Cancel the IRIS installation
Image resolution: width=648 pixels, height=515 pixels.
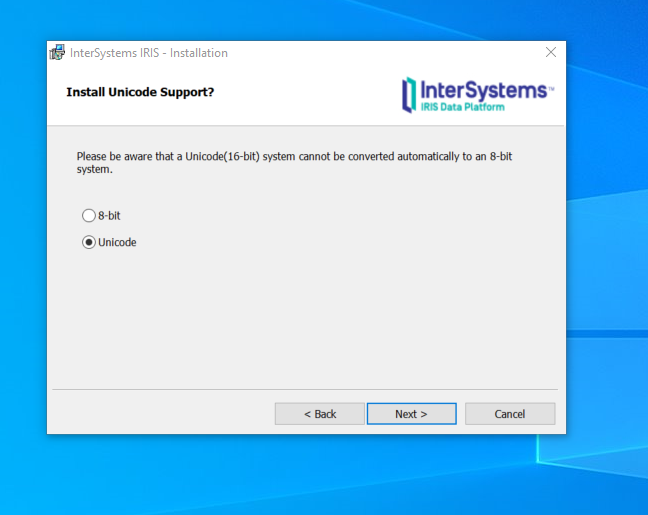pyautogui.click(x=510, y=414)
